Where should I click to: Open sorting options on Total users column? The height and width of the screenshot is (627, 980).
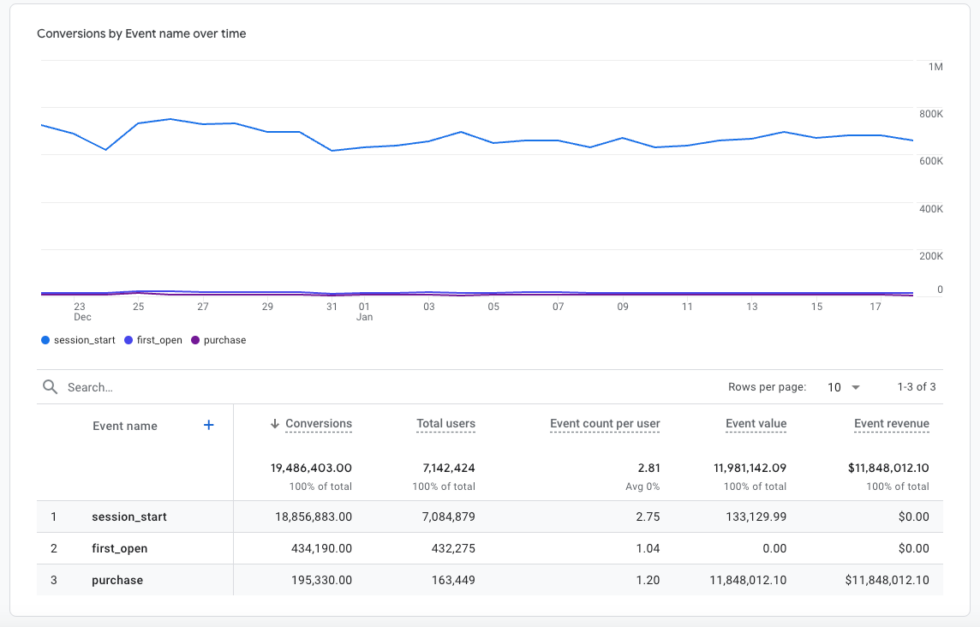446,423
